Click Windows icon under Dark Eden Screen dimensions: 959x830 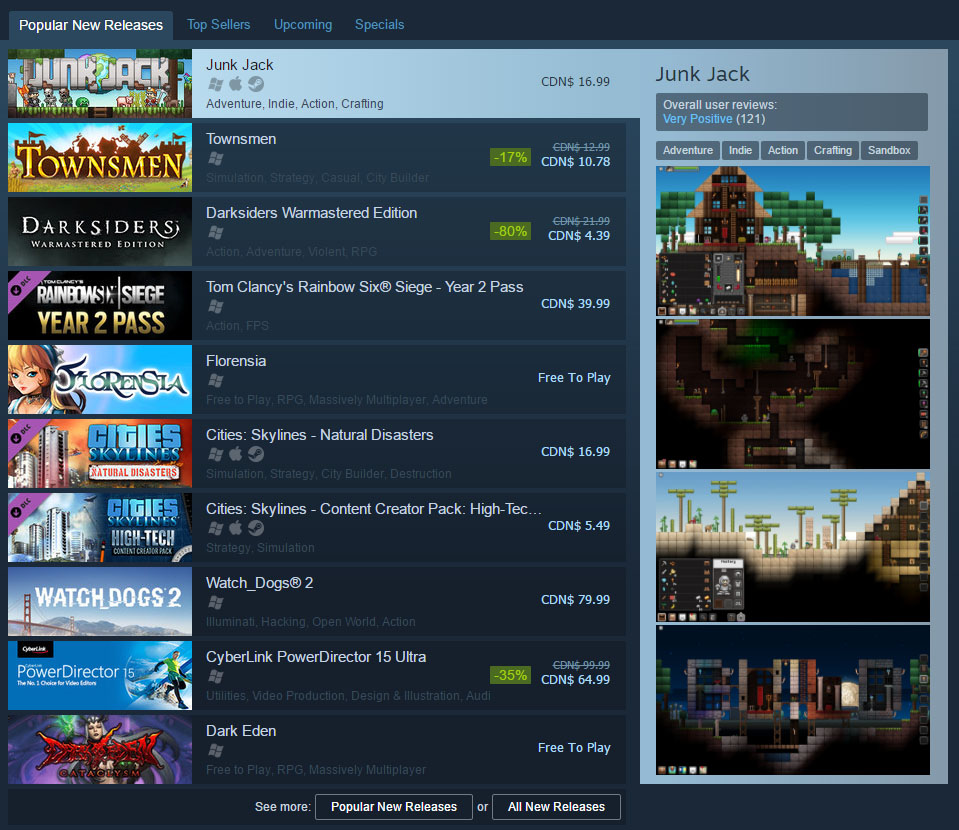click(x=215, y=750)
